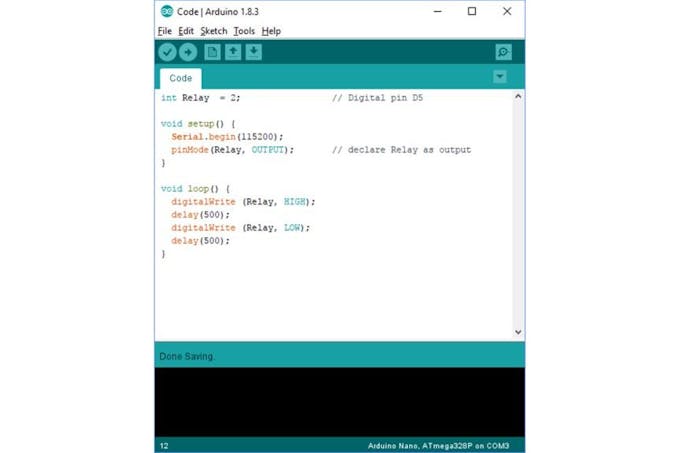Click the first 'delay(500);' line after HIGH
The height and width of the screenshot is (453, 680).
[200, 215]
